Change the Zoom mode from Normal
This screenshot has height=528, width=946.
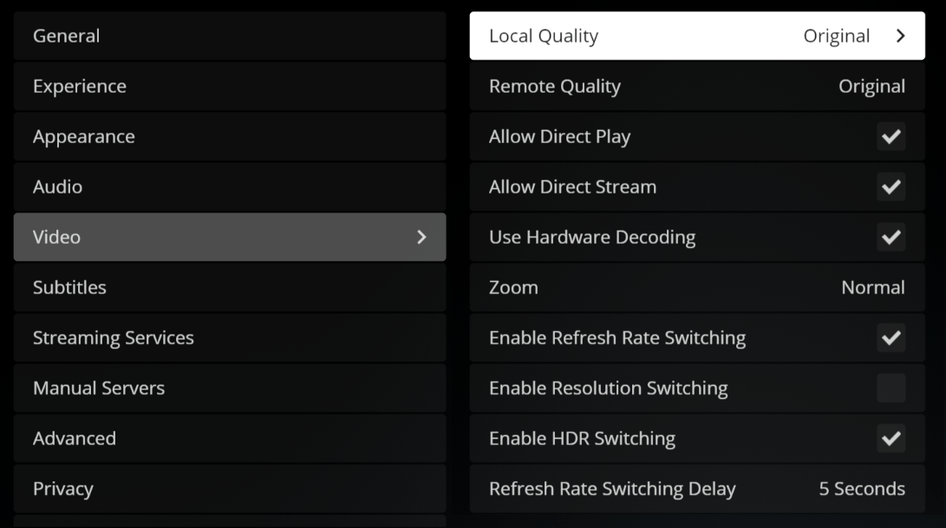(872, 288)
